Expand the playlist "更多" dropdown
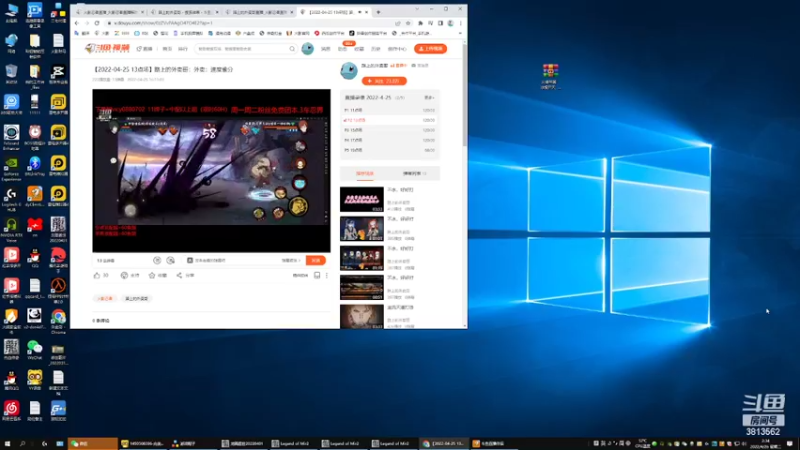 429,97
